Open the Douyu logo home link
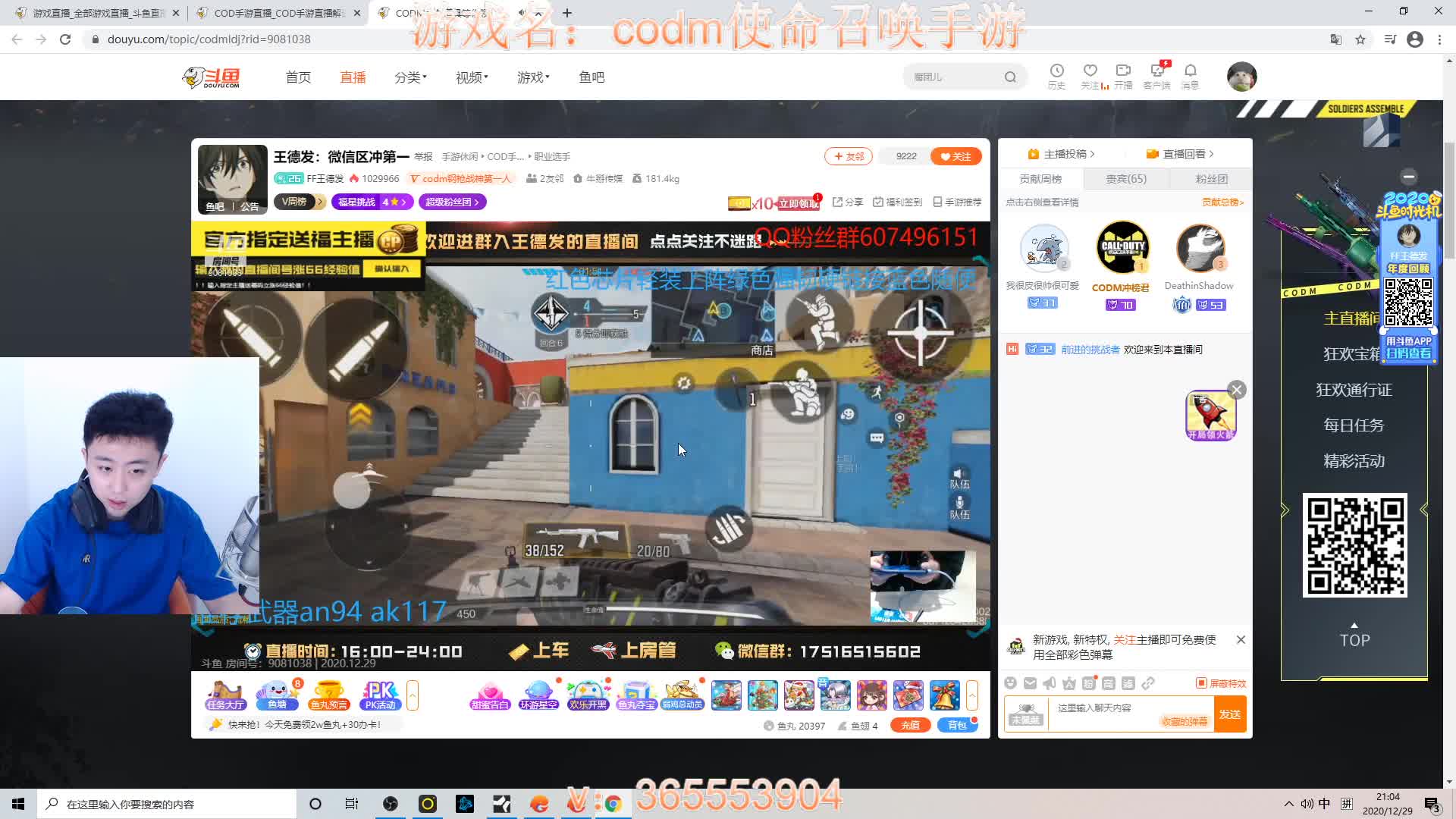Image resolution: width=1456 pixels, height=819 pixels. (x=212, y=77)
